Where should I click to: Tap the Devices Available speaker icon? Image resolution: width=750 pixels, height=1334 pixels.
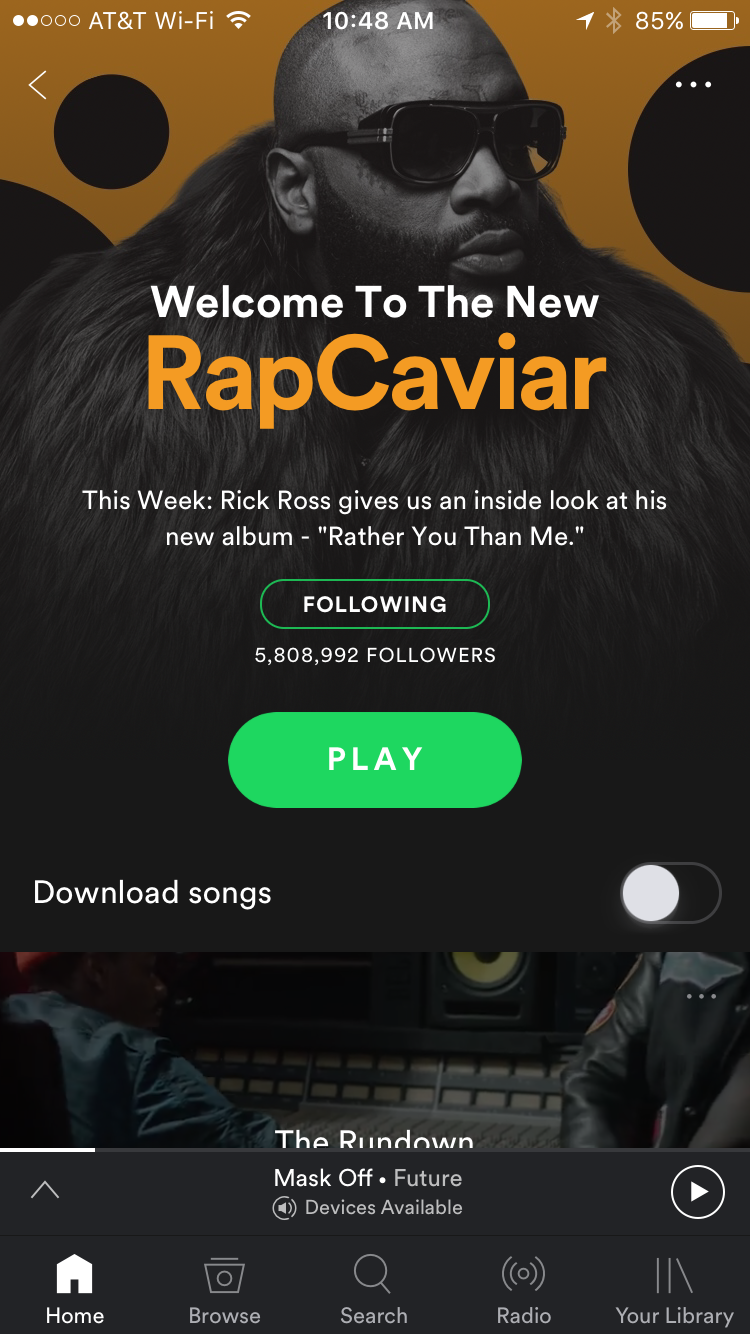(285, 1208)
